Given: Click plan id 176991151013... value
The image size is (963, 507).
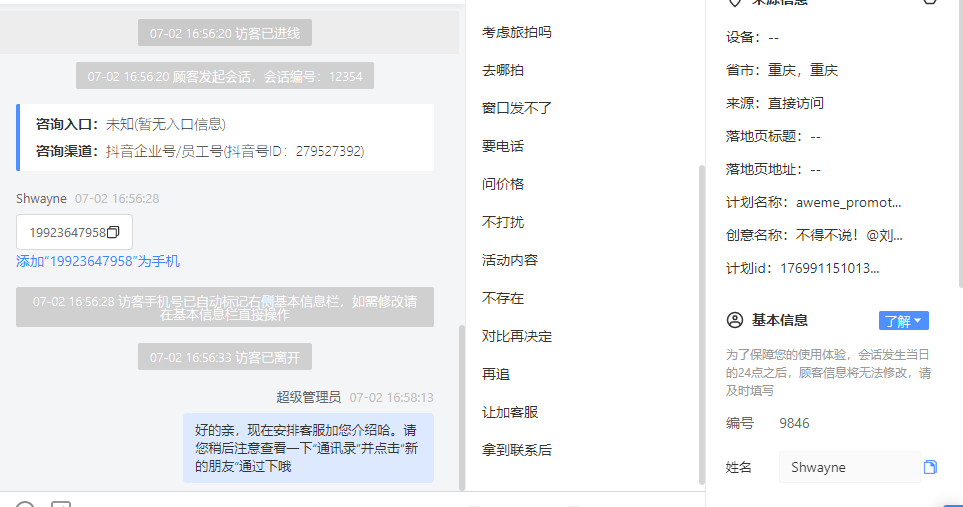Looking at the screenshot, I should click(829, 268).
